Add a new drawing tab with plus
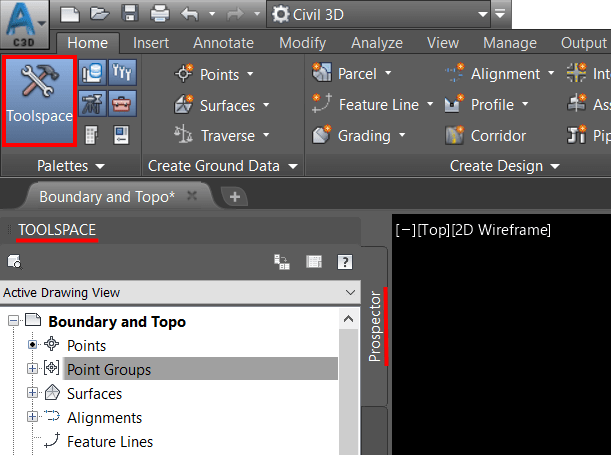611x455 pixels. (x=235, y=197)
